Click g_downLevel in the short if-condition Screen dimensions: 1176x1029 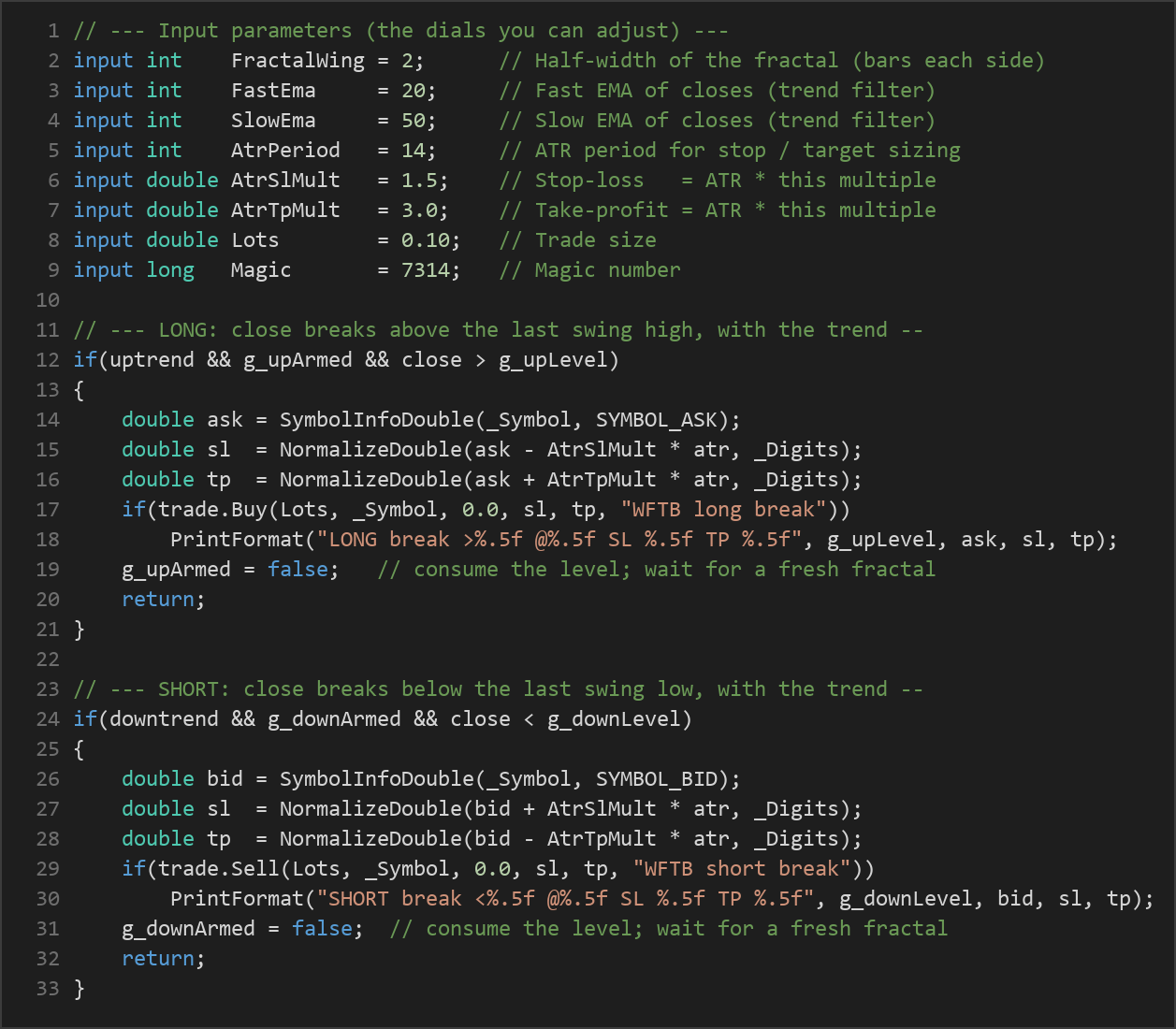(x=614, y=719)
